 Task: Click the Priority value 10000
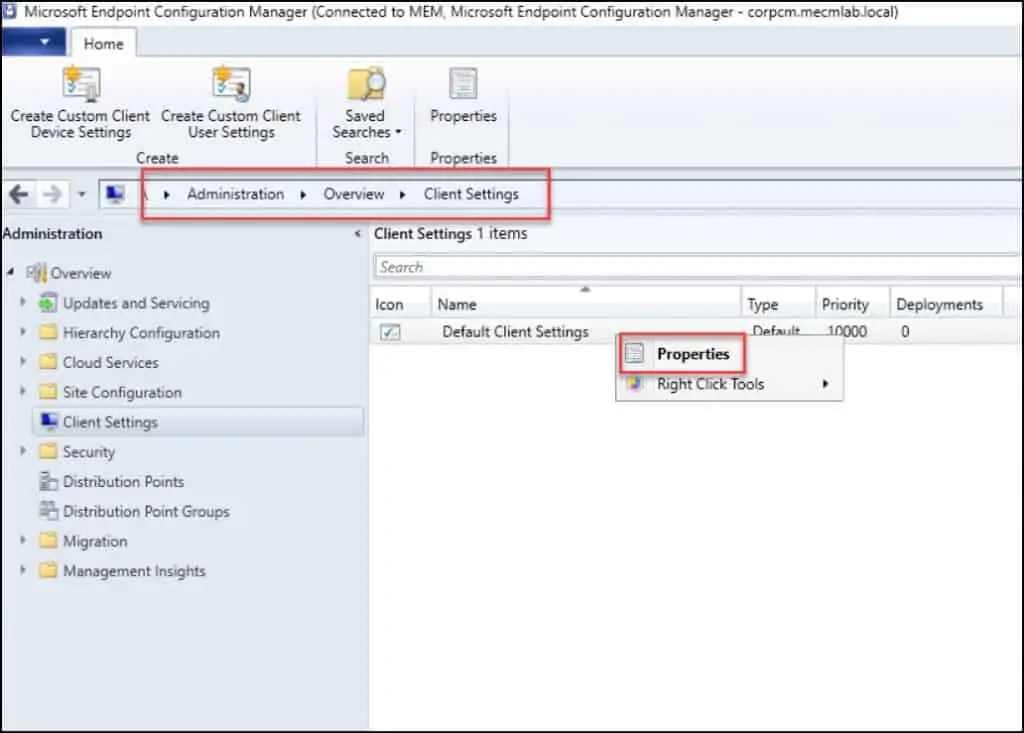click(847, 331)
